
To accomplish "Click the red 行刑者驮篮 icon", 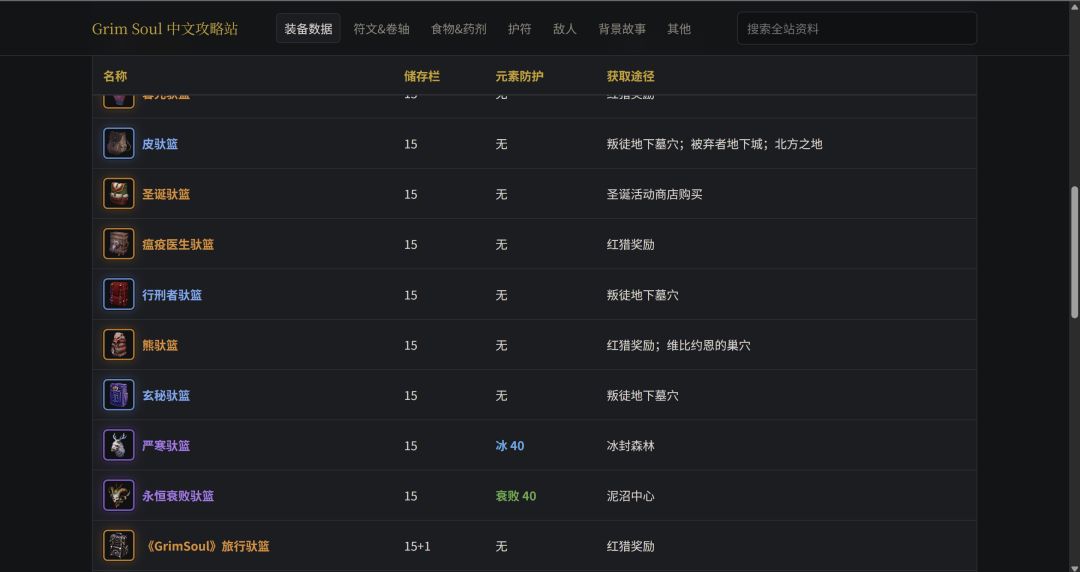I will coord(118,294).
